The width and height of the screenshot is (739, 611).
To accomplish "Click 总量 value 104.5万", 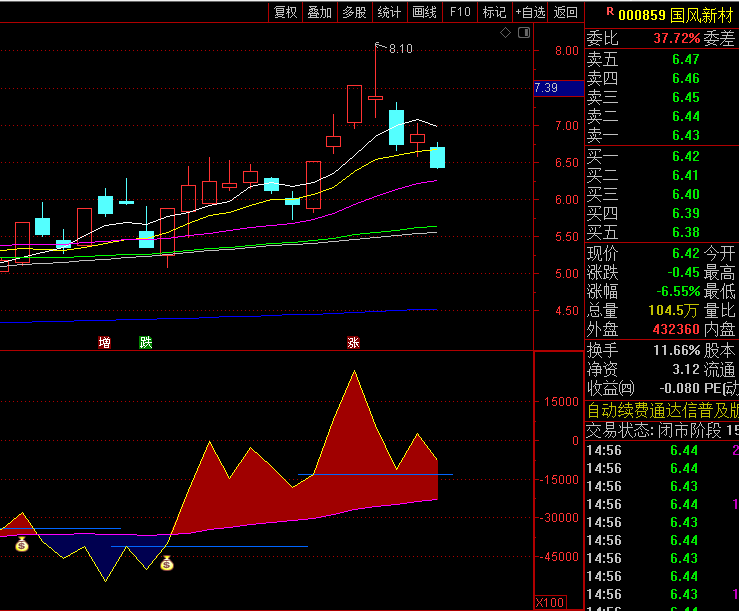I will (673, 310).
